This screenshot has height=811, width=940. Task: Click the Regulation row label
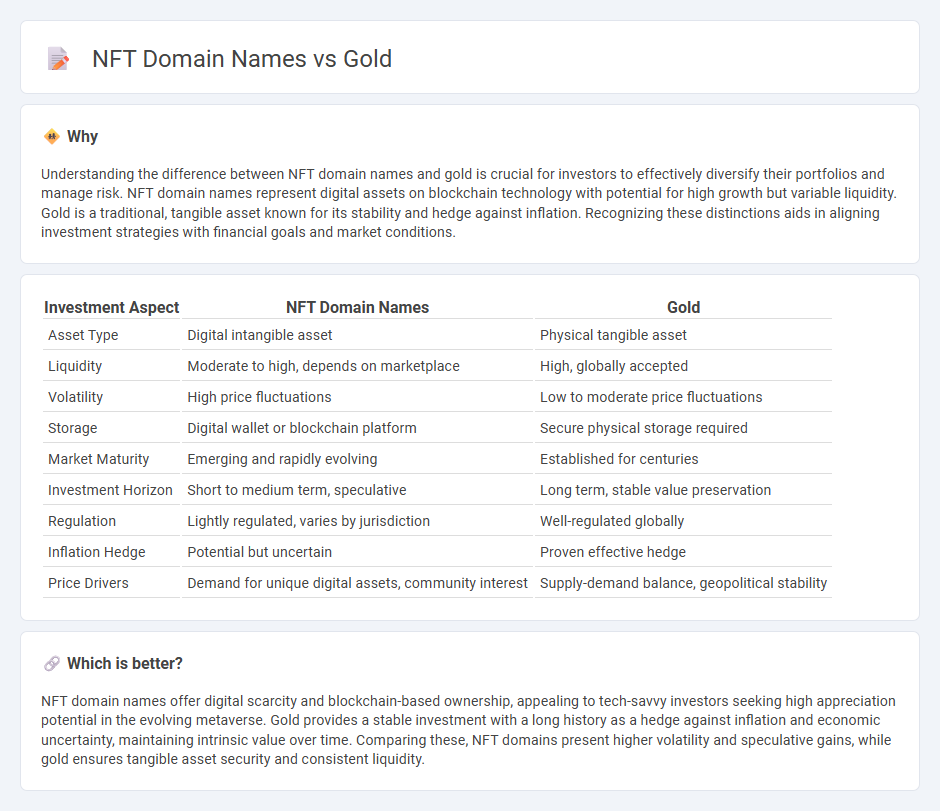tap(82, 521)
